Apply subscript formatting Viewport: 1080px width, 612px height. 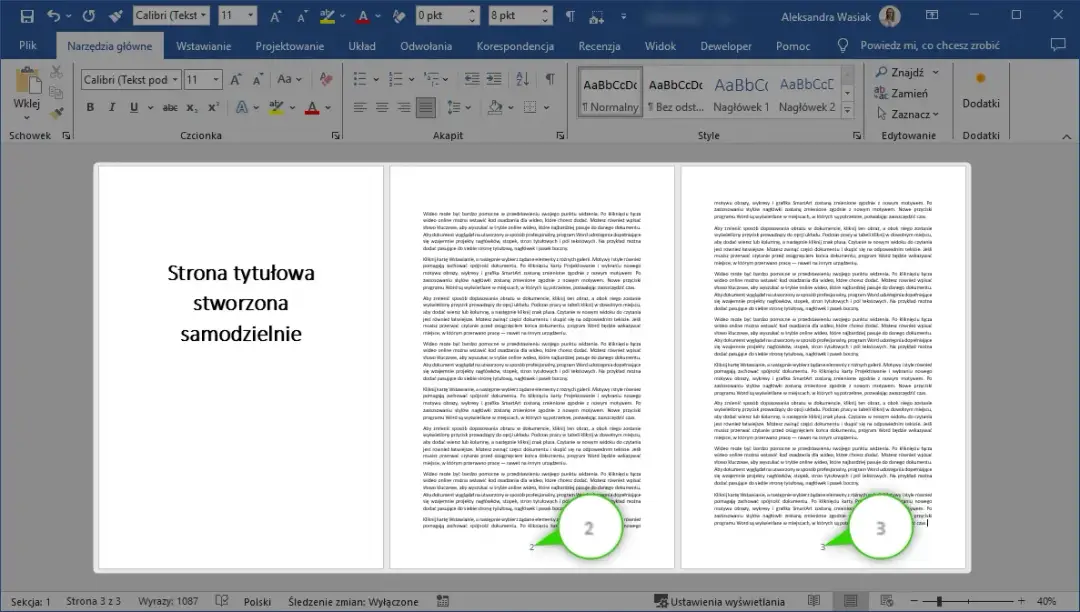191,106
